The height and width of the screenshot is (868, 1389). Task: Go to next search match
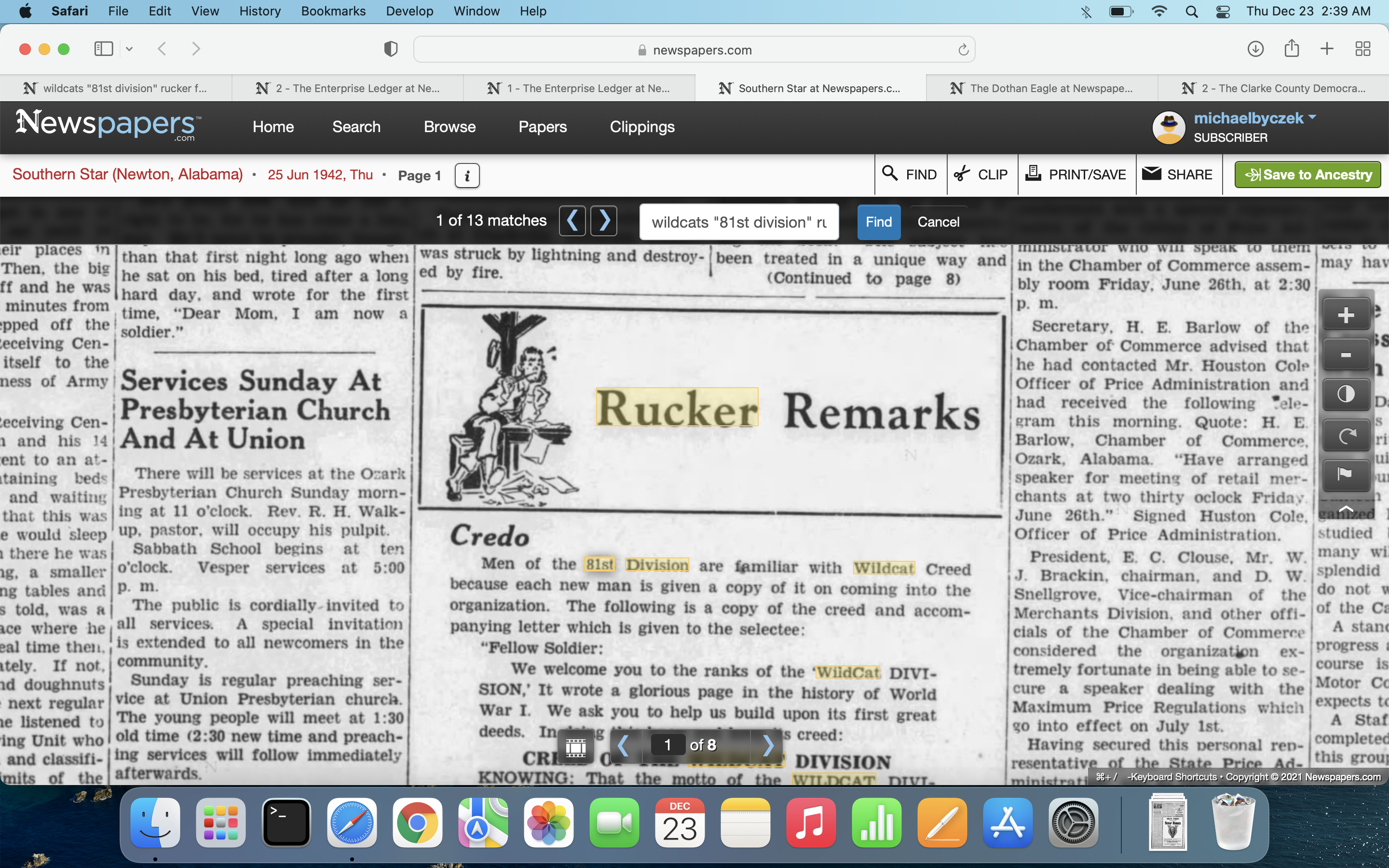coord(604,221)
